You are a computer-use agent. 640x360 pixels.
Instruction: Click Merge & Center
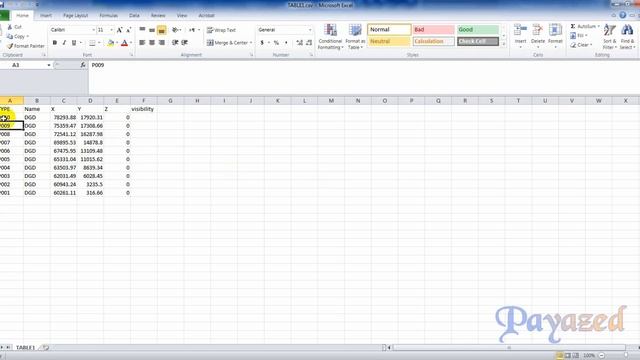227,42
